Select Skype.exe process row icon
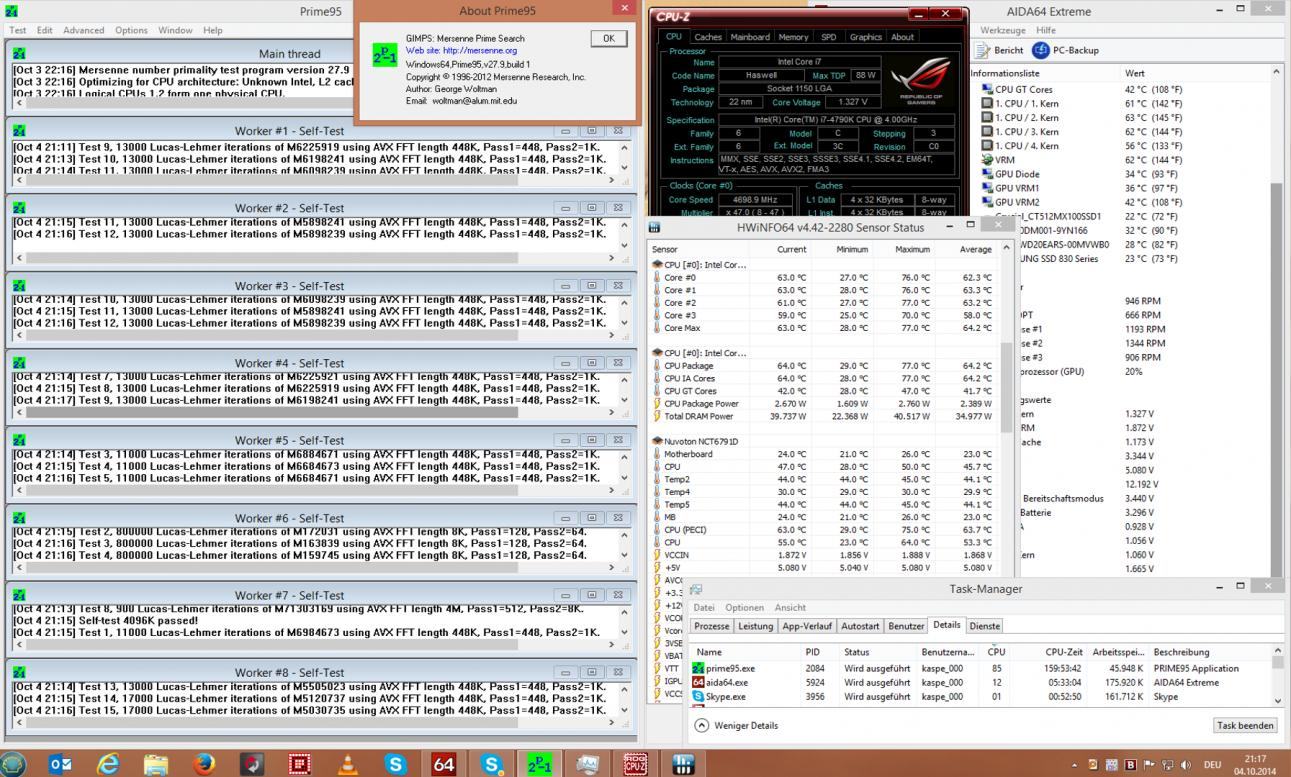Image resolution: width=1291 pixels, height=777 pixels. coord(698,696)
